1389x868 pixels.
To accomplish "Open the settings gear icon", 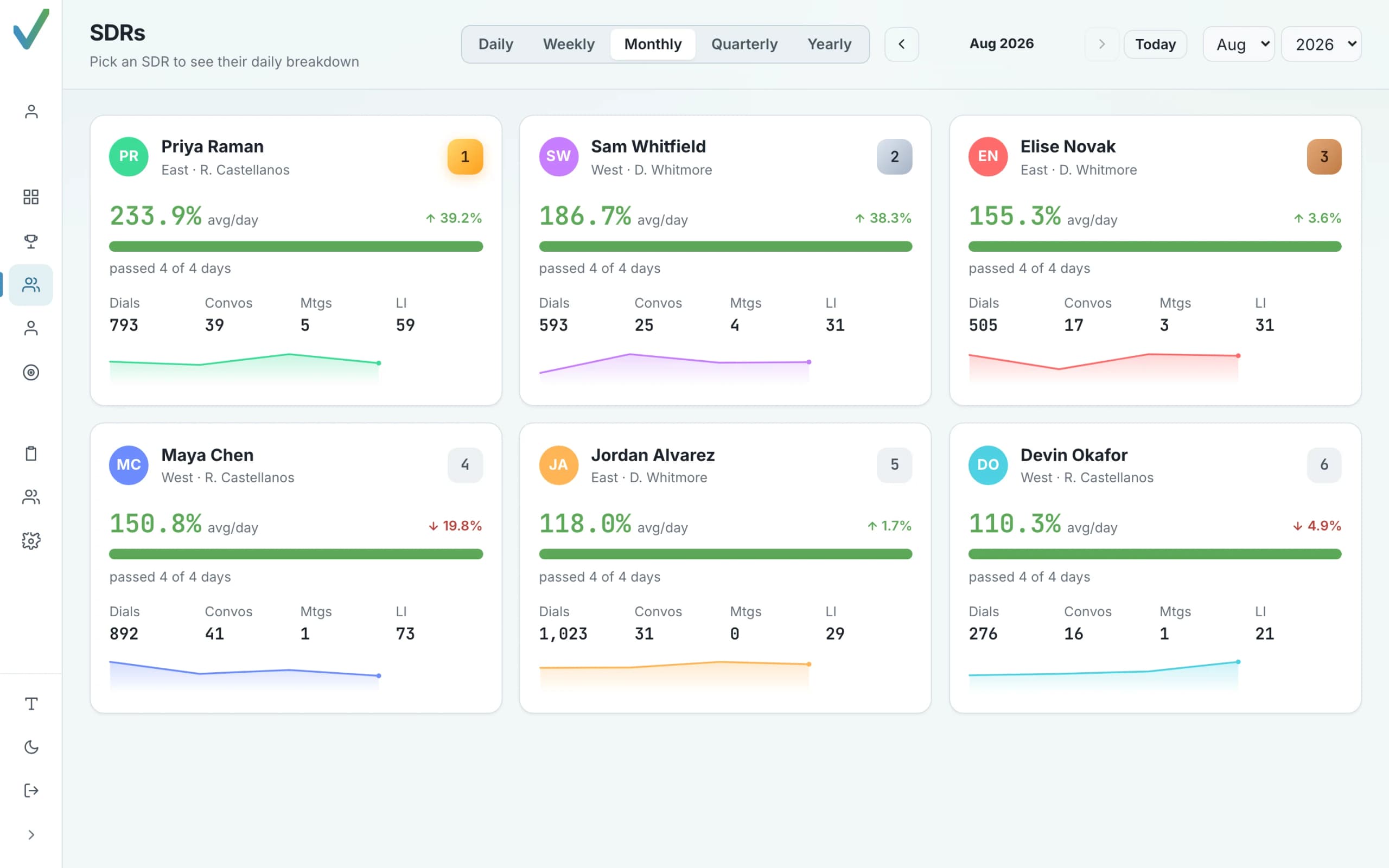I will [31, 541].
